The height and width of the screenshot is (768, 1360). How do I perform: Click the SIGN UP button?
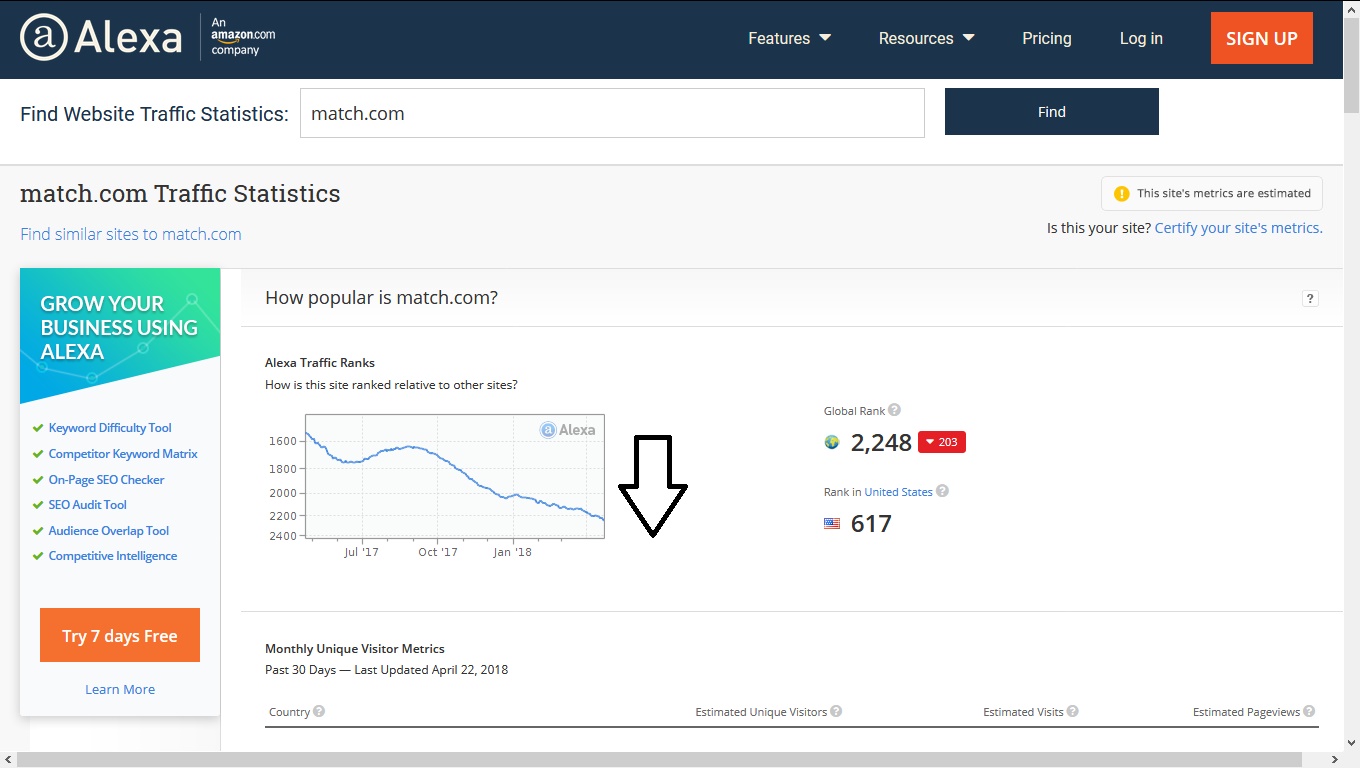[1262, 38]
